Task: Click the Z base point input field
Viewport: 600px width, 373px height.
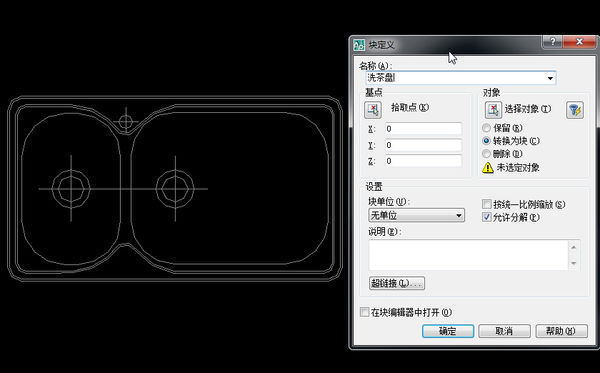Action: (422, 161)
